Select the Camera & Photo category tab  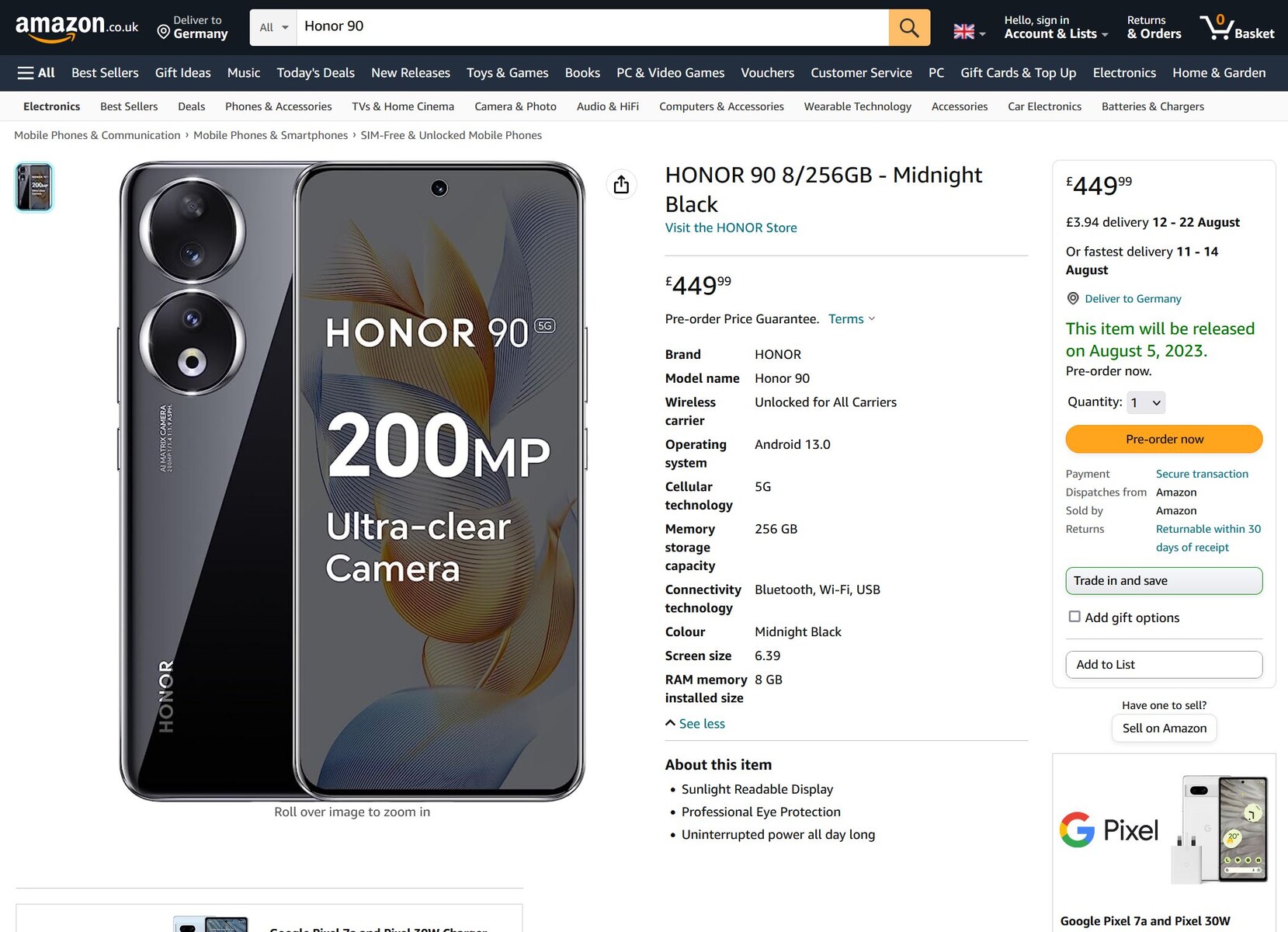pos(515,106)
